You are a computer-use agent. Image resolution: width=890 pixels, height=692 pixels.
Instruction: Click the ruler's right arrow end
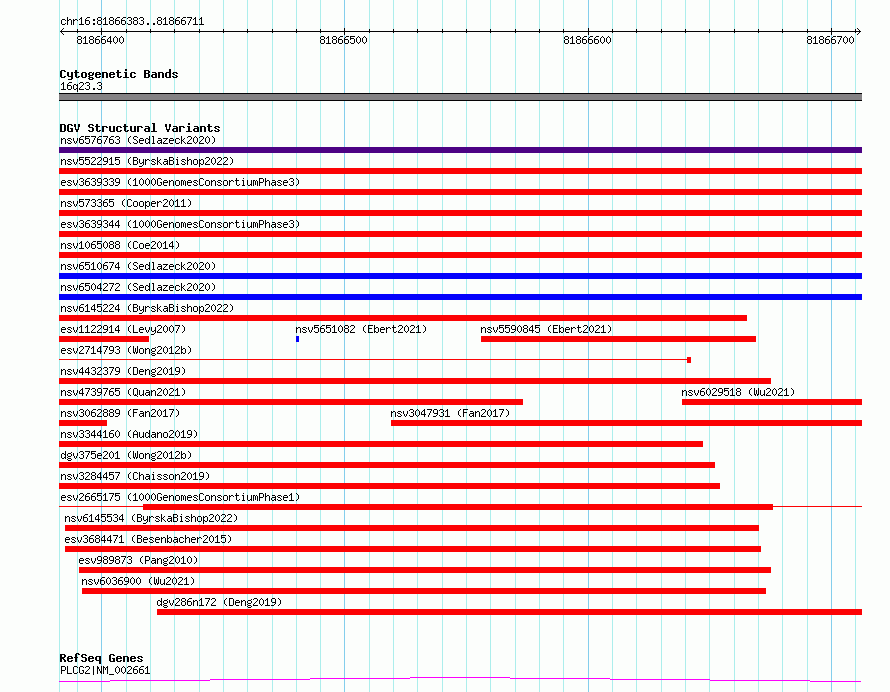[x=859, y=32]
